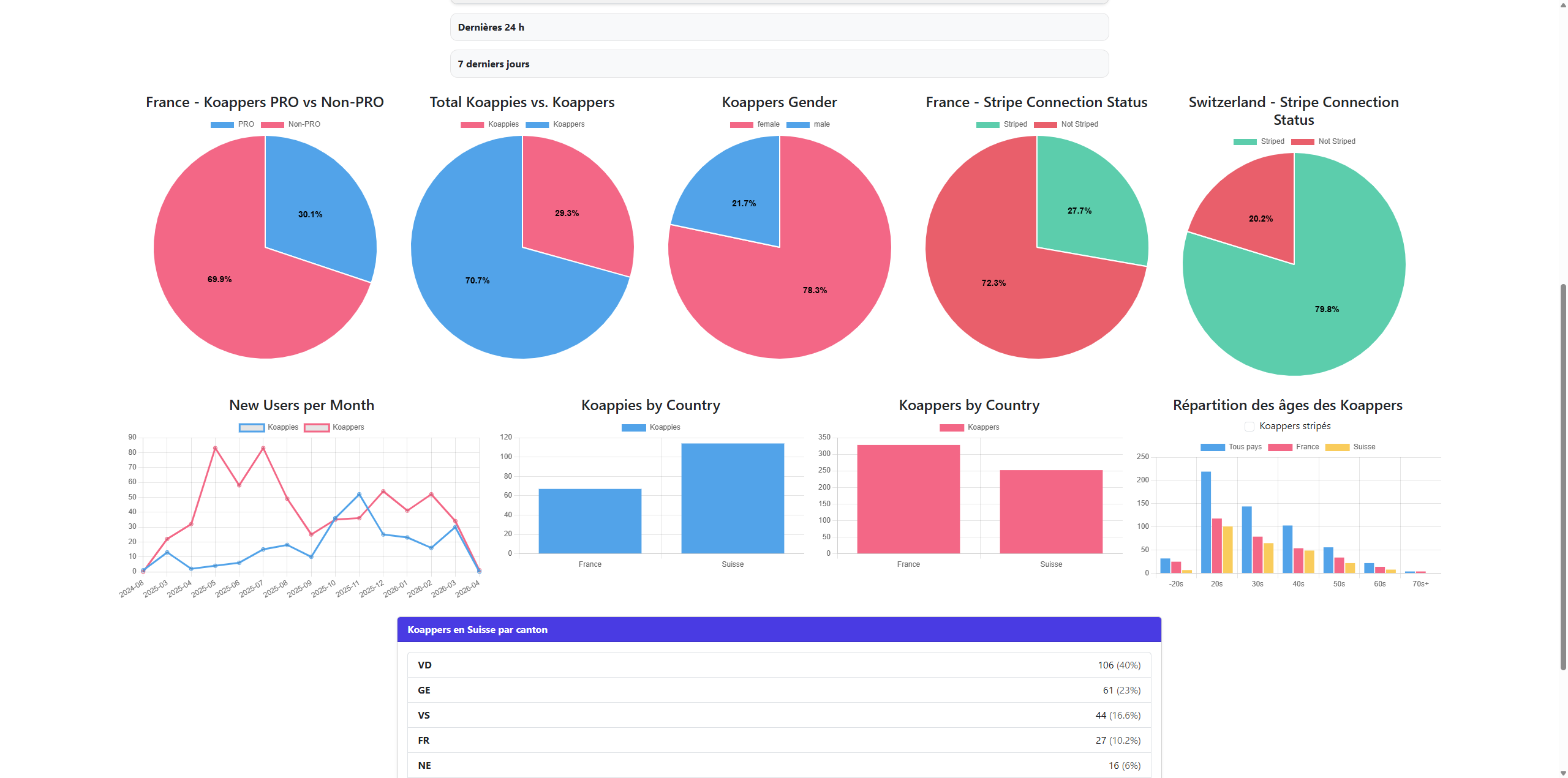Image resolution: width=1568 pixels, height=778 pixels.
Task: Toggle Koappers legend in Koappers by Country
Action: point(969,427)
